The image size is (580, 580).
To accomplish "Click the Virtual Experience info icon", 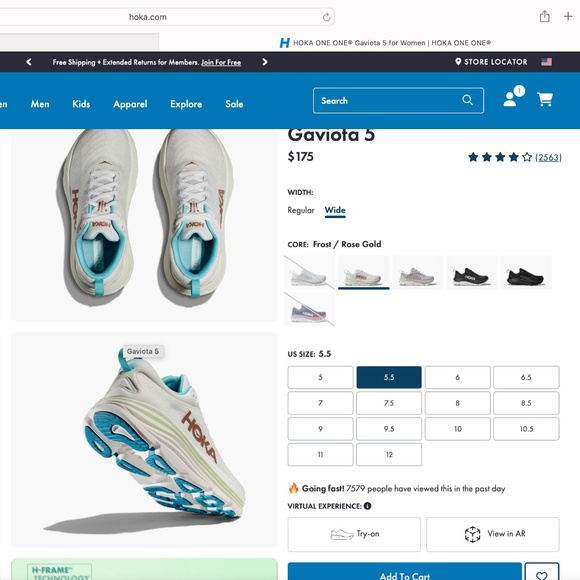I will click(x=367, y=506).
